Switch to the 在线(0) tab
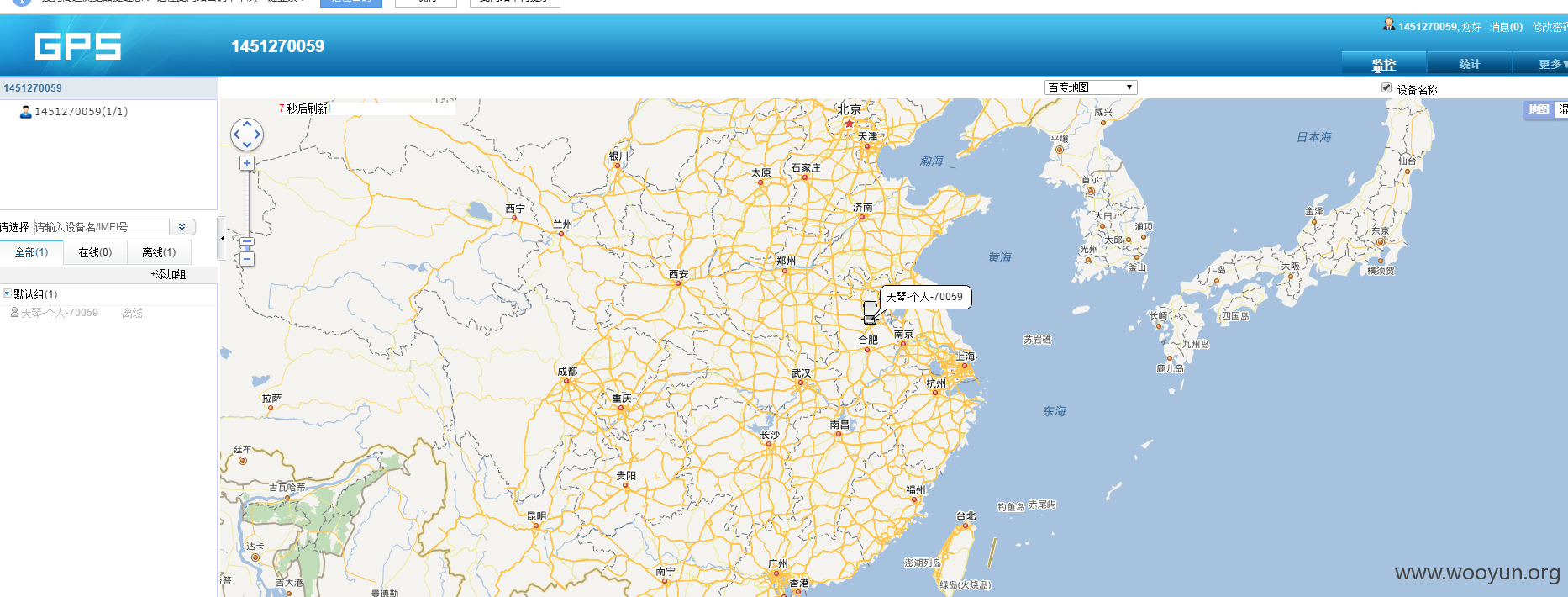1568x597 pixels. tap(95, 252)
